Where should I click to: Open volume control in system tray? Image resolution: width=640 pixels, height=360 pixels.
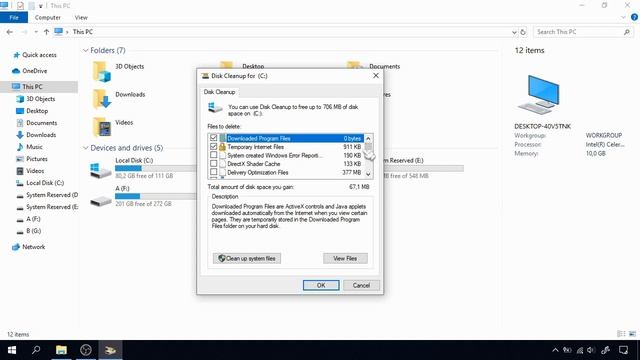(591, 350)
